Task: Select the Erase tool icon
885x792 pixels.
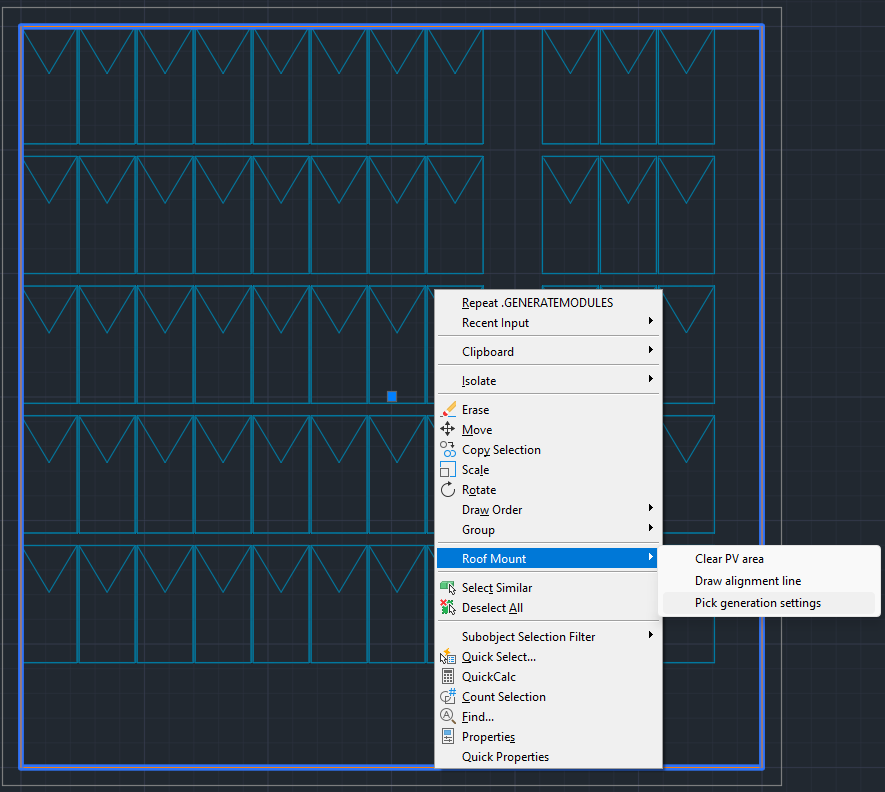Action: pyautogui.click(x=449, y=409)
